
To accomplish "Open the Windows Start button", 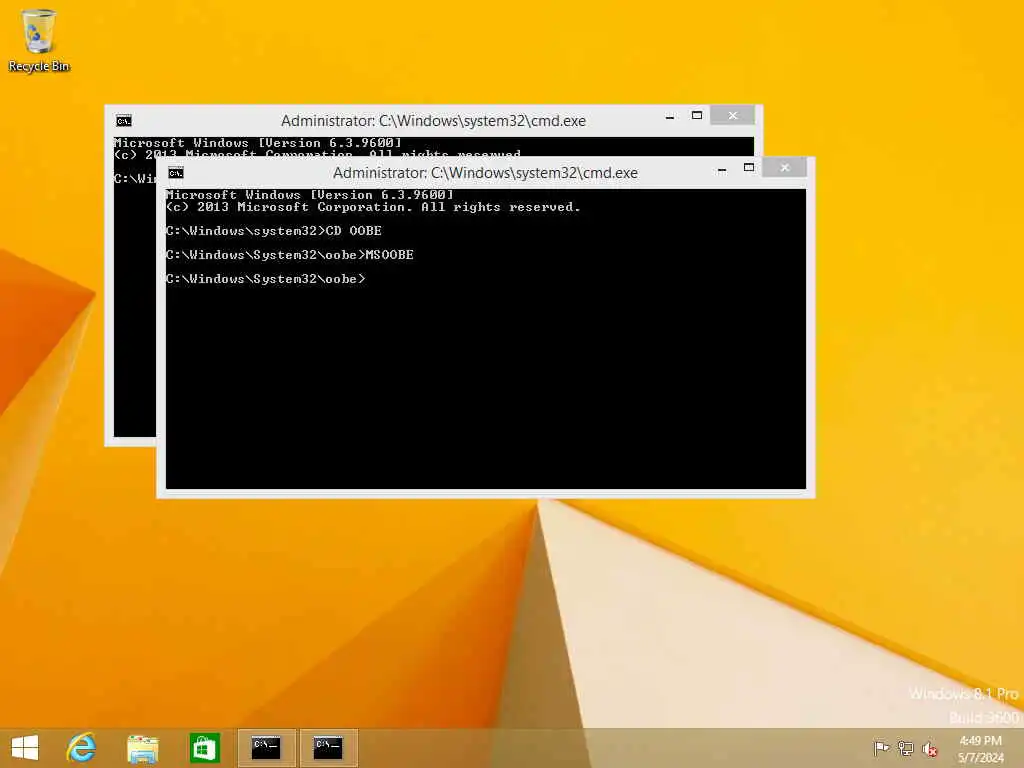I will [x=25, y=748].
